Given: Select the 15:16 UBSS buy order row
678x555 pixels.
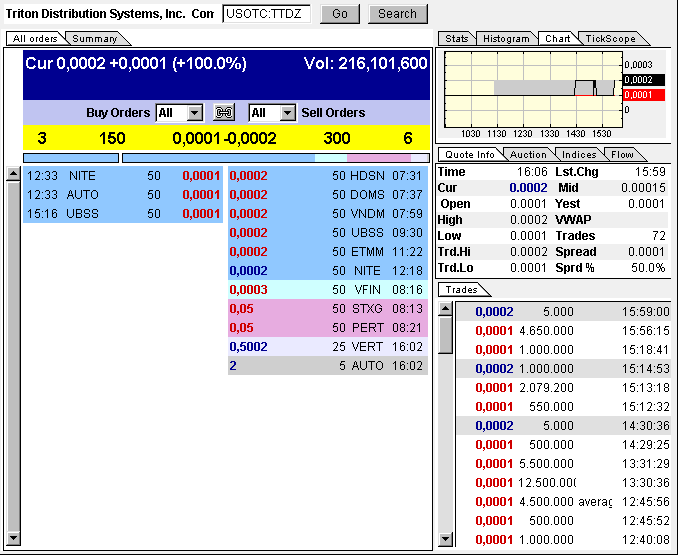Looking at the screenshot, I should tap(122, 213).
